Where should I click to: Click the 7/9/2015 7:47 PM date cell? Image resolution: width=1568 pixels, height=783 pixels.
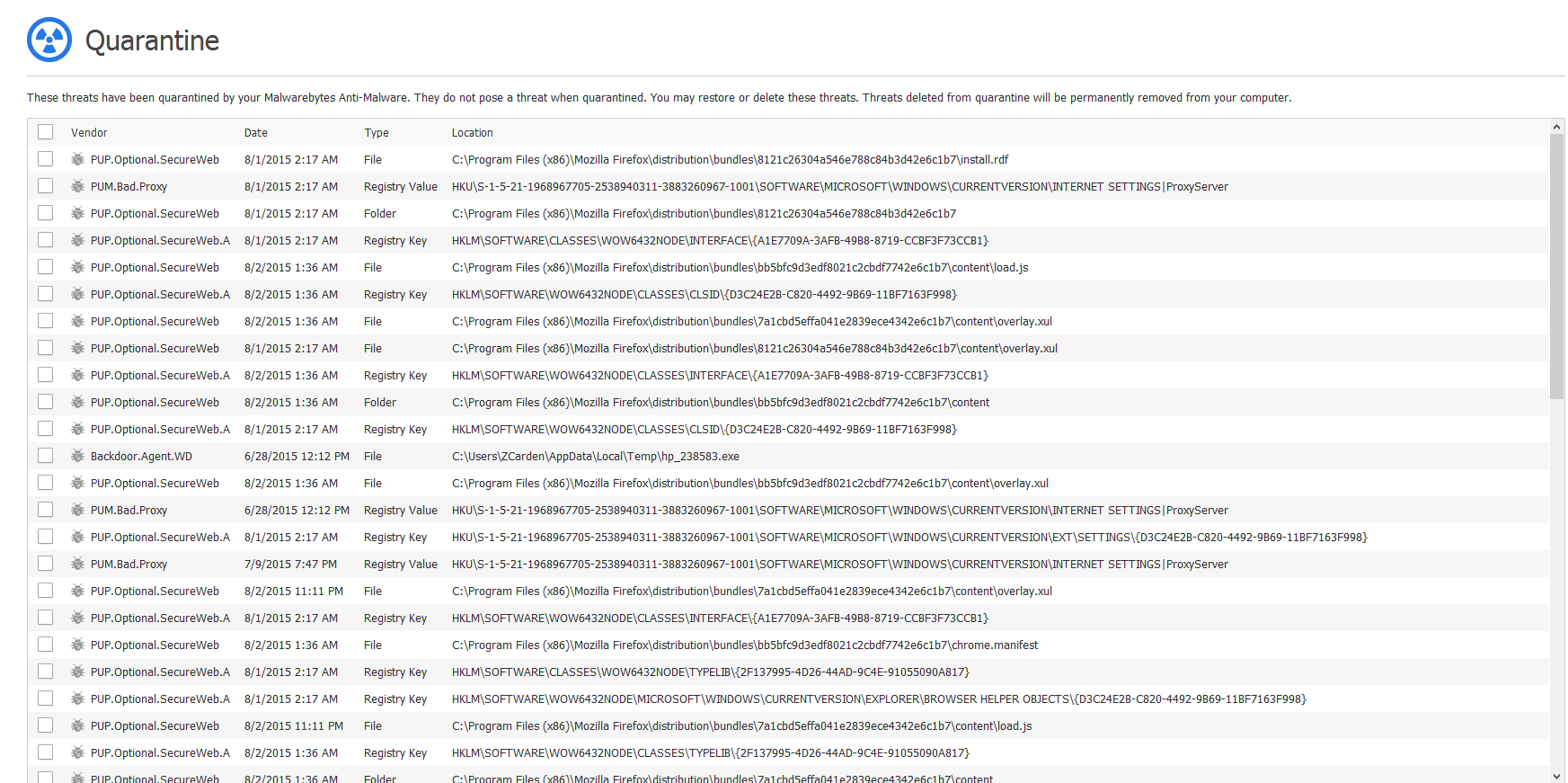(x=290, y=564)
